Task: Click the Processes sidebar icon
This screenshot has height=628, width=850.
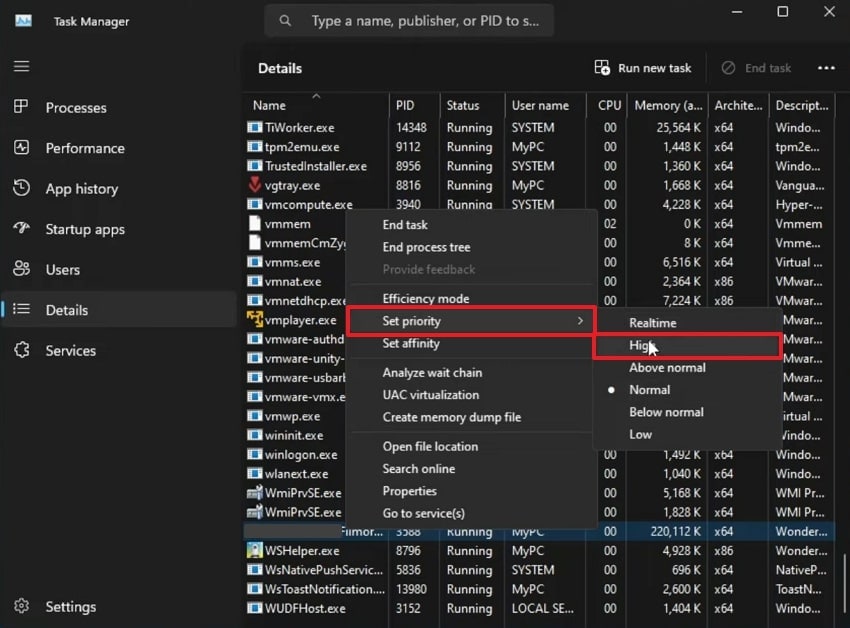Action: click(x=21, y=107)
